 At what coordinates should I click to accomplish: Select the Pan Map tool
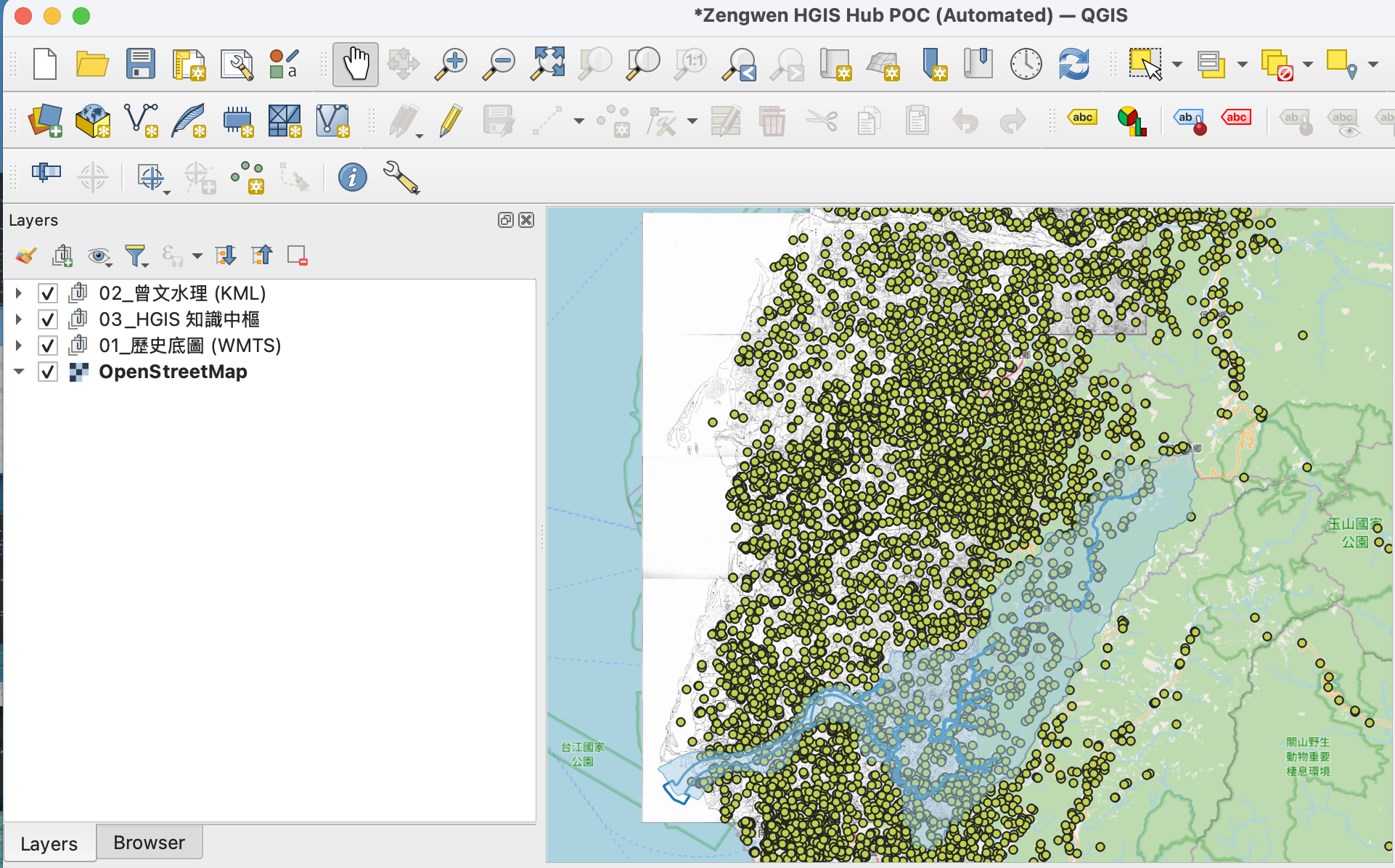(x=355, y=64)
